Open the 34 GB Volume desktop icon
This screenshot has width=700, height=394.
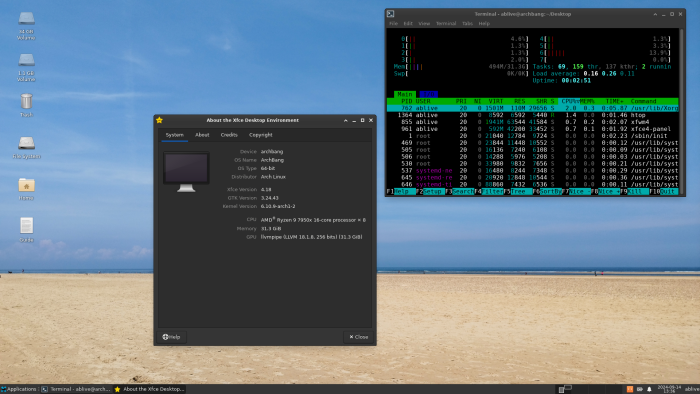click(x=26, y=25)
